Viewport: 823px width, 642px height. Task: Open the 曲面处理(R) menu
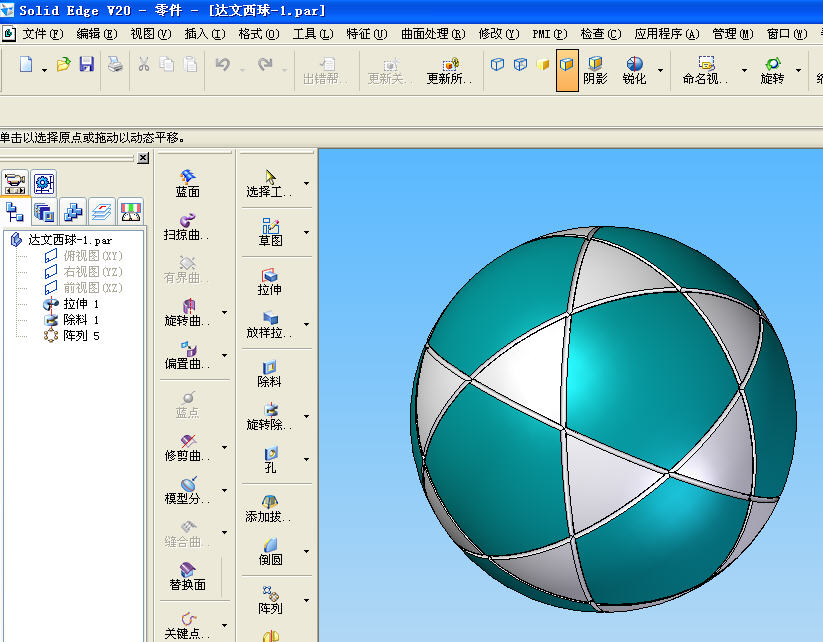[433, 34]
